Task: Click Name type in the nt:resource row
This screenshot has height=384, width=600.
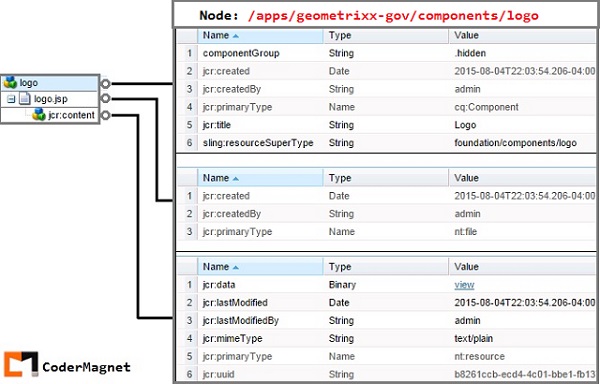Action: [341, 356]
